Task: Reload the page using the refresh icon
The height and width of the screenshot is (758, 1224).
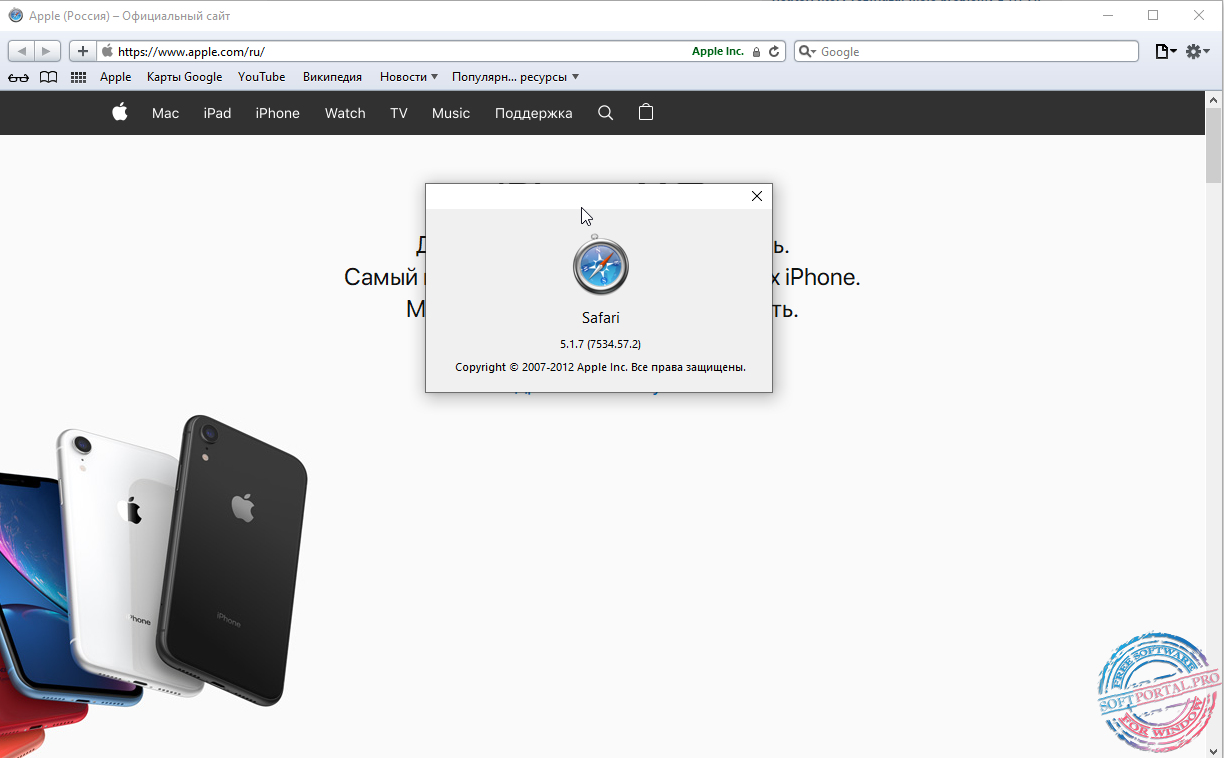Action: (x=773, y=51)
